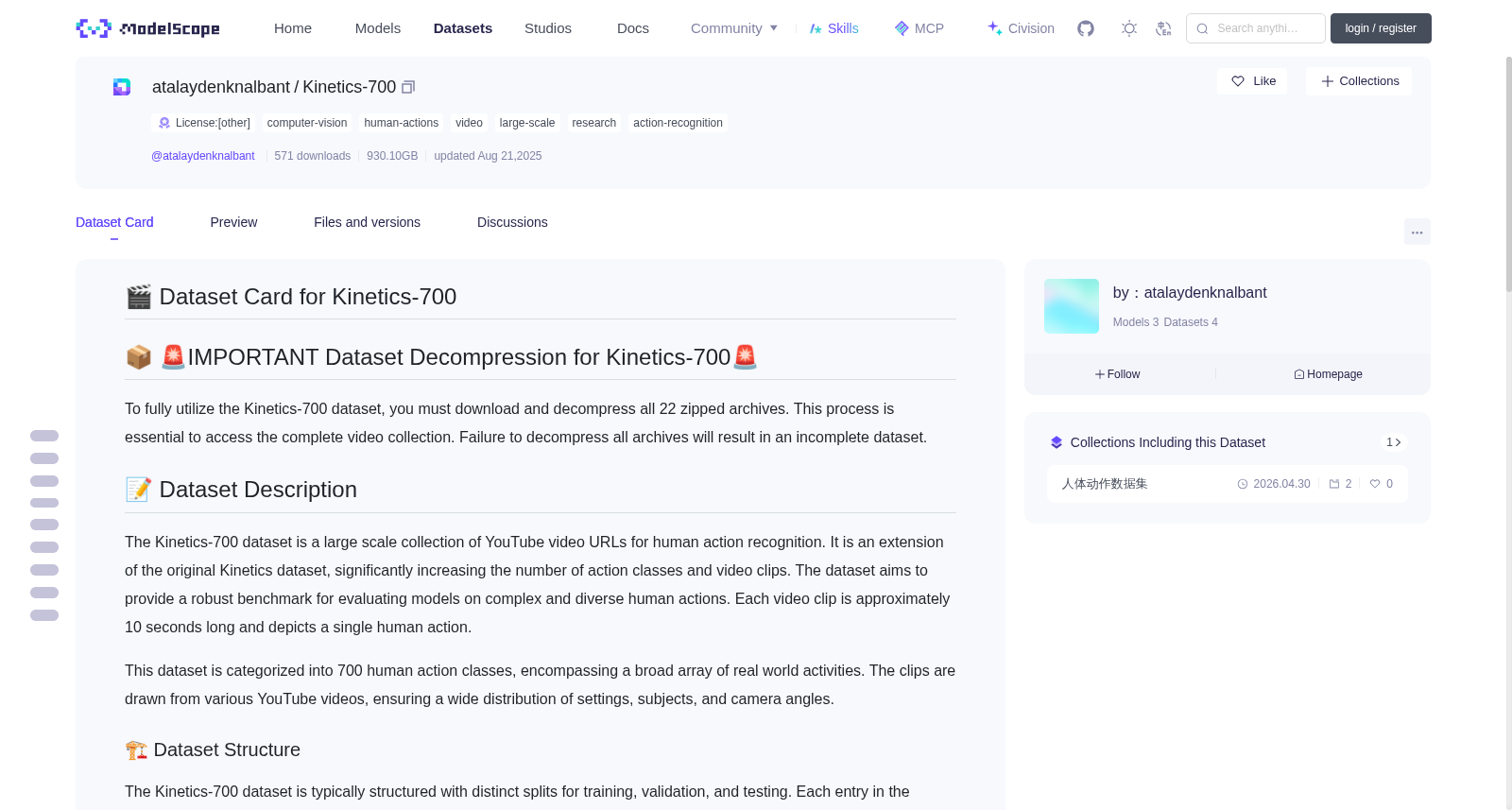Go to the Home nav item
This screenshot has width=1512, height=810.
click(293, 28)
